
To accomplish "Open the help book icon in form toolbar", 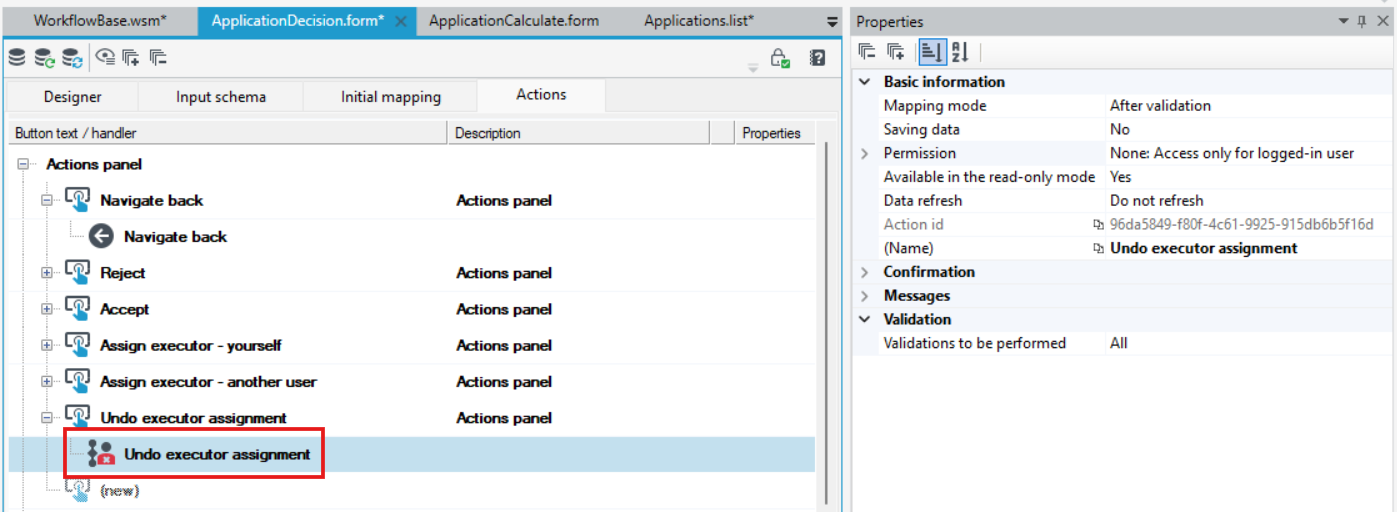I will coord(817,58).
